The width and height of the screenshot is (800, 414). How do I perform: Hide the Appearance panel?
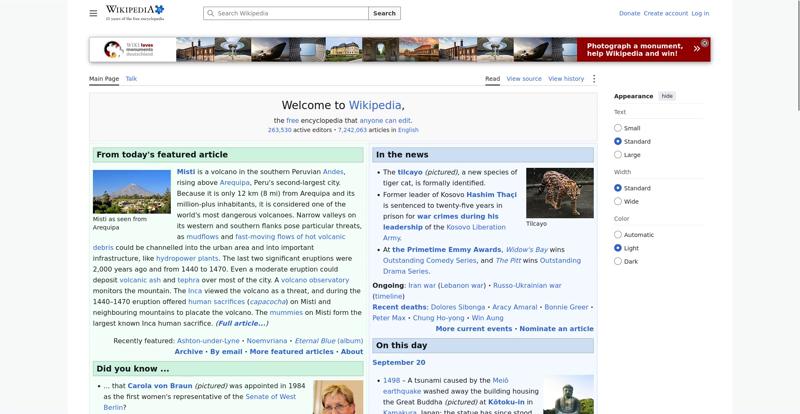pyautogui.click(x=667, y=96)
